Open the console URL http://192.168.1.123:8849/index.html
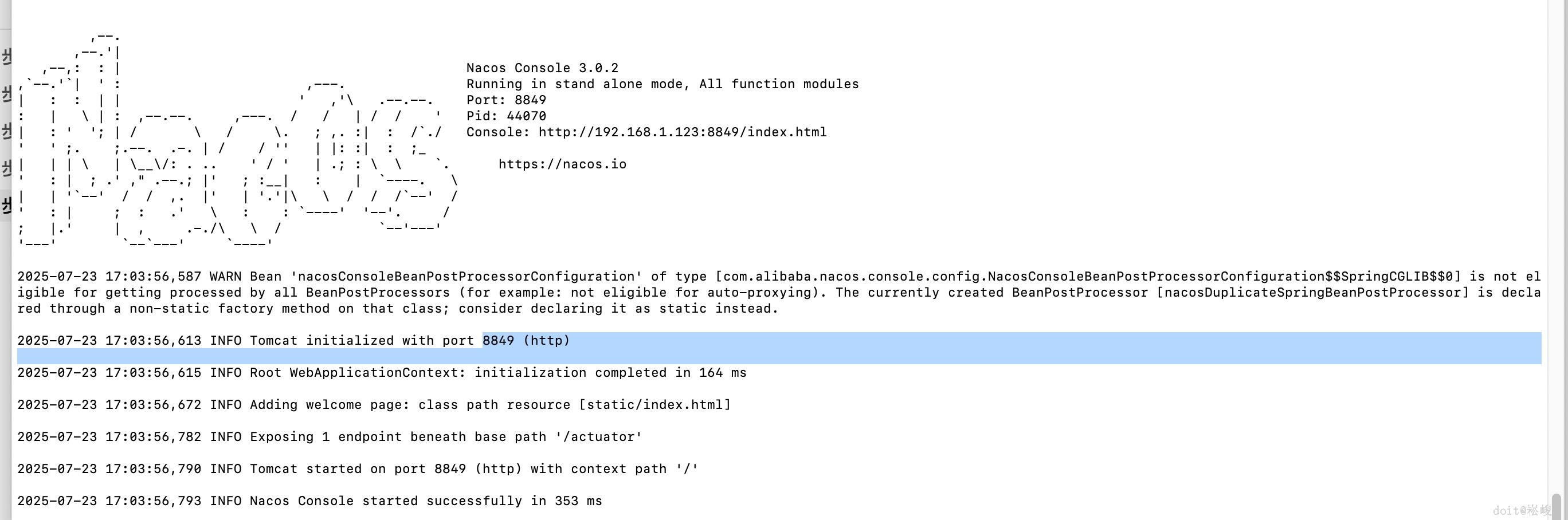 (682, 132)
